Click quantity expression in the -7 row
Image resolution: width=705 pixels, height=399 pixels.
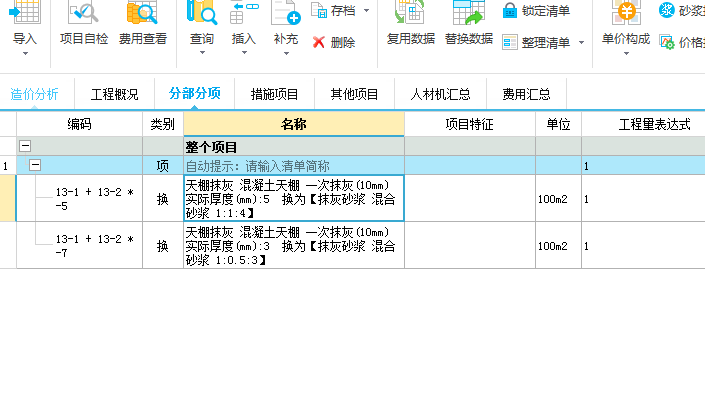pyautogui.click(x=643, y=246)
